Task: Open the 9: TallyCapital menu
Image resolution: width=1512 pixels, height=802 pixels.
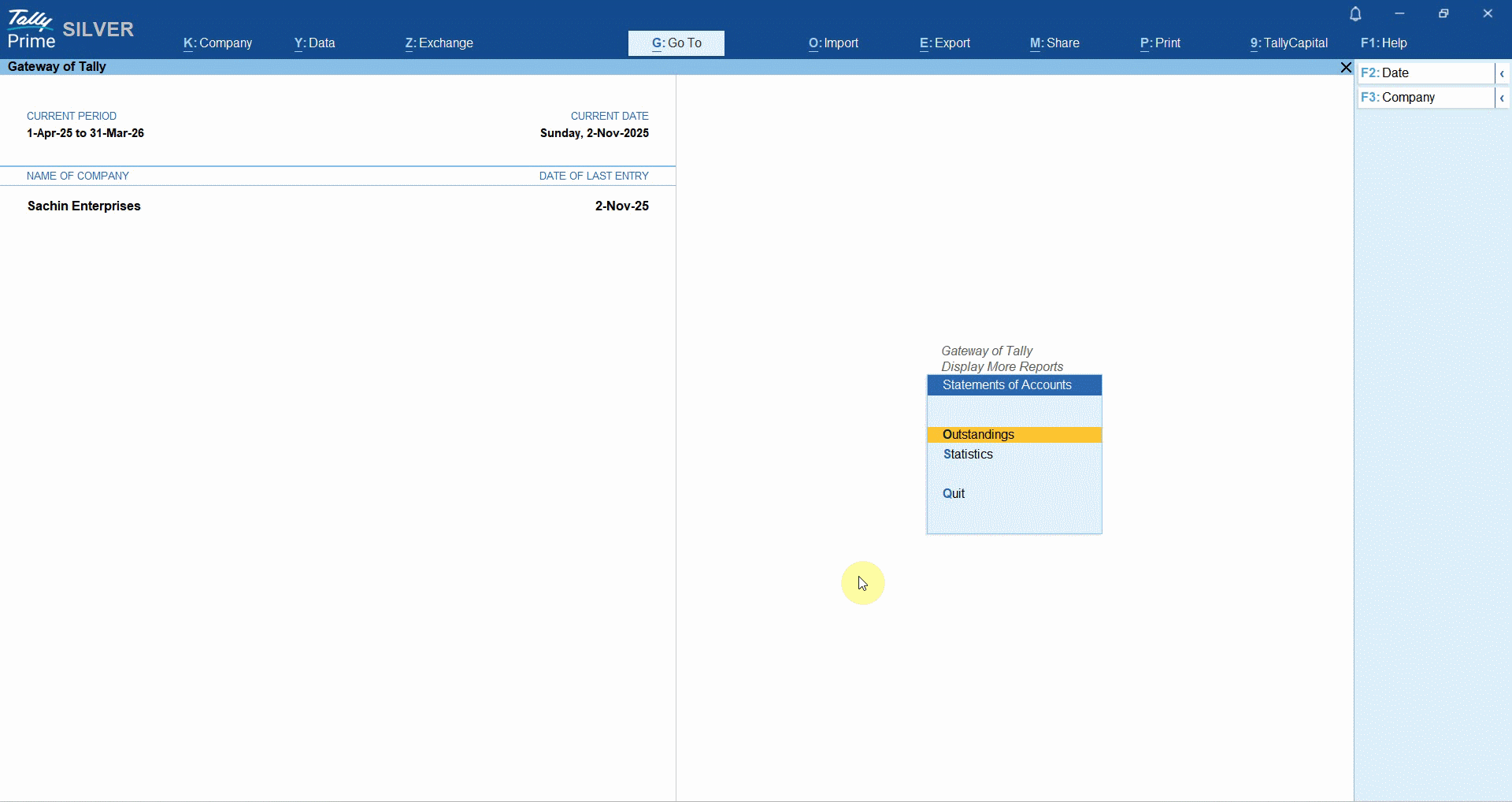Action: coord(1289,43)
